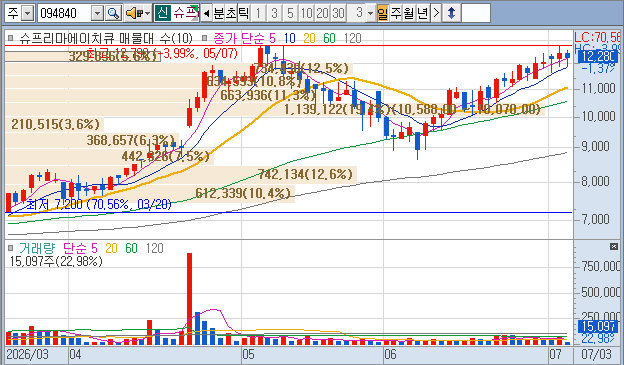Click the left triangle arrow before 분
The height and width of the screenshot is (365, 624).
point(206,13)
